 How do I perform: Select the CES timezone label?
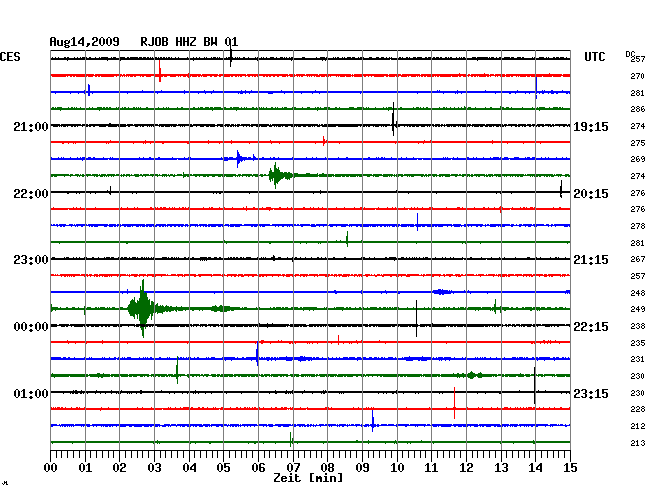(10, 57)
